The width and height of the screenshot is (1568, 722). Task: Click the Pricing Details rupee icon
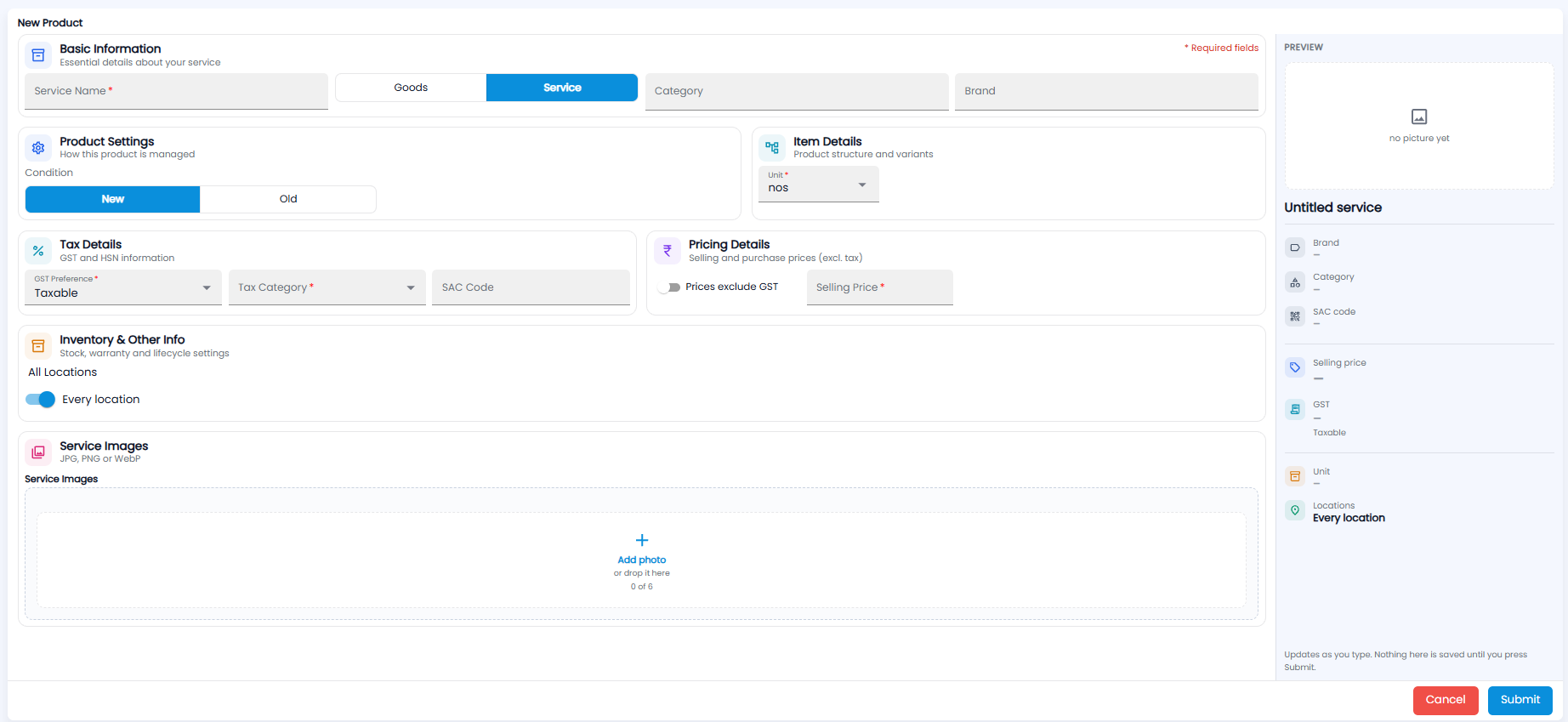tap(668, 251)
